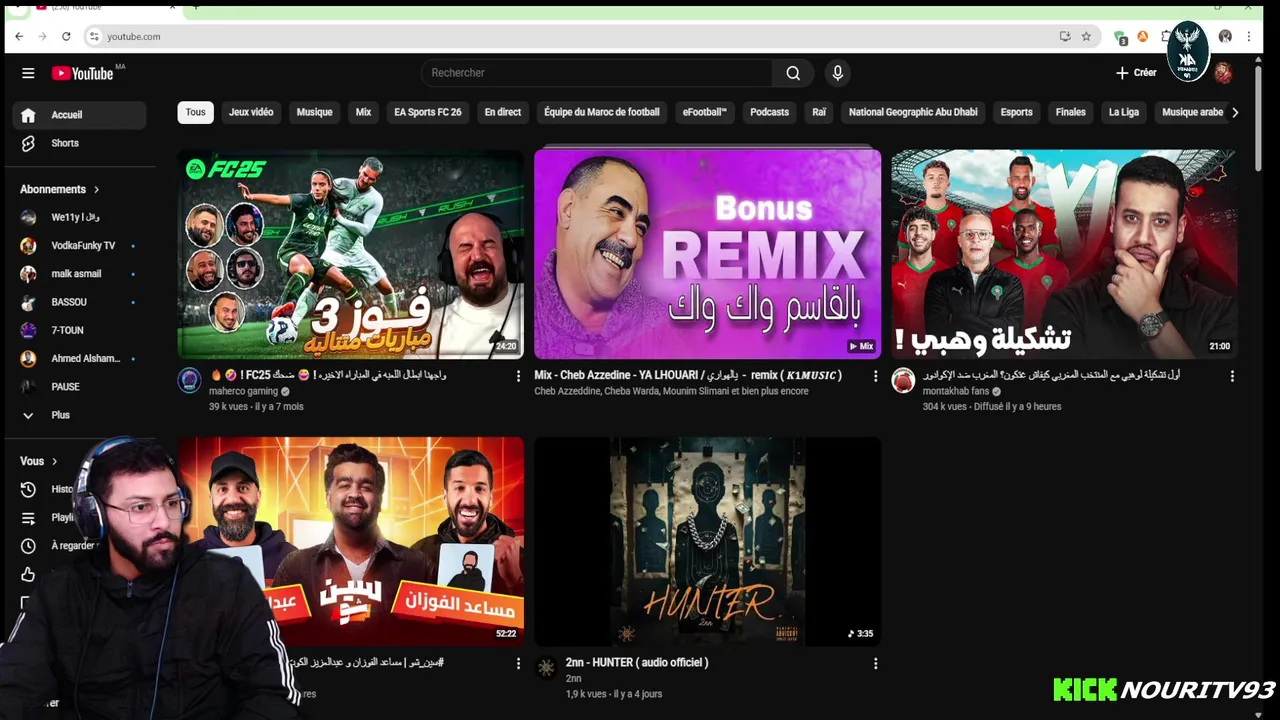The width and height of the screenshot is (1280, 720).
Task: Play the montakhab fans lineup video
Action: [x=1064, y=254]
